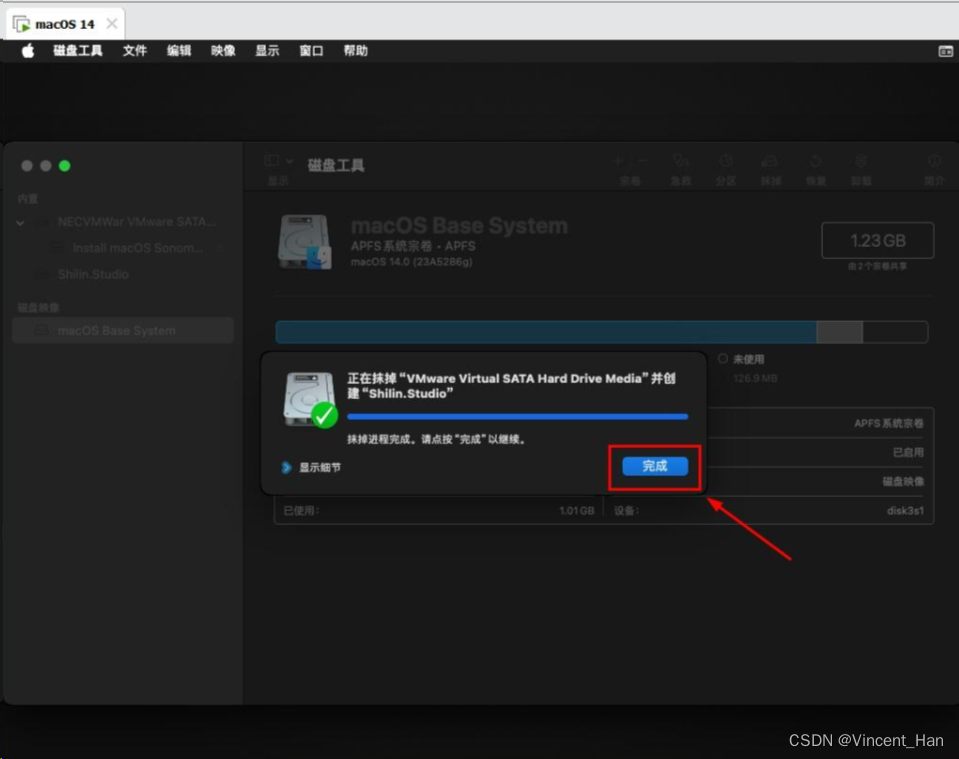Click the 急救 first aid toolbar icon

pyautogui.click(x=680, y=161)
